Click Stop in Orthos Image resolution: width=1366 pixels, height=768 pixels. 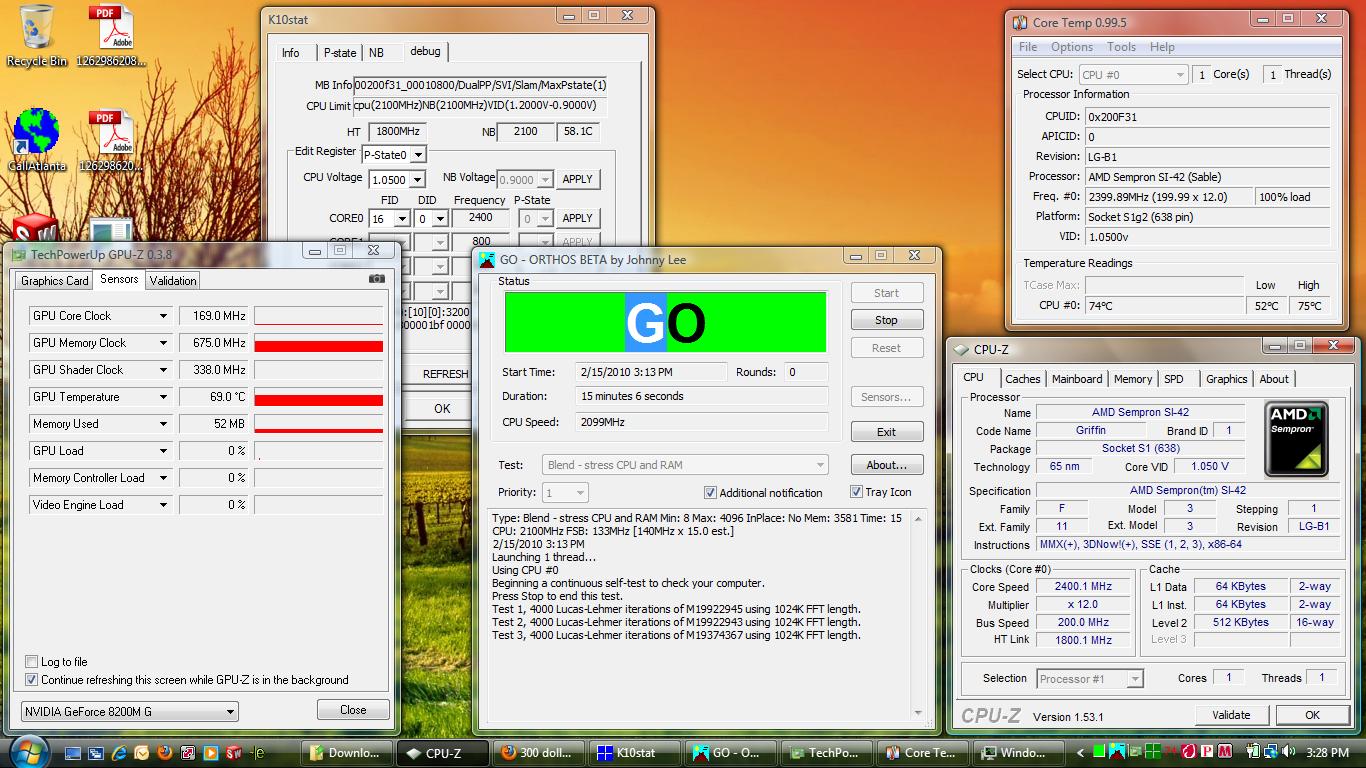point(887,320)
